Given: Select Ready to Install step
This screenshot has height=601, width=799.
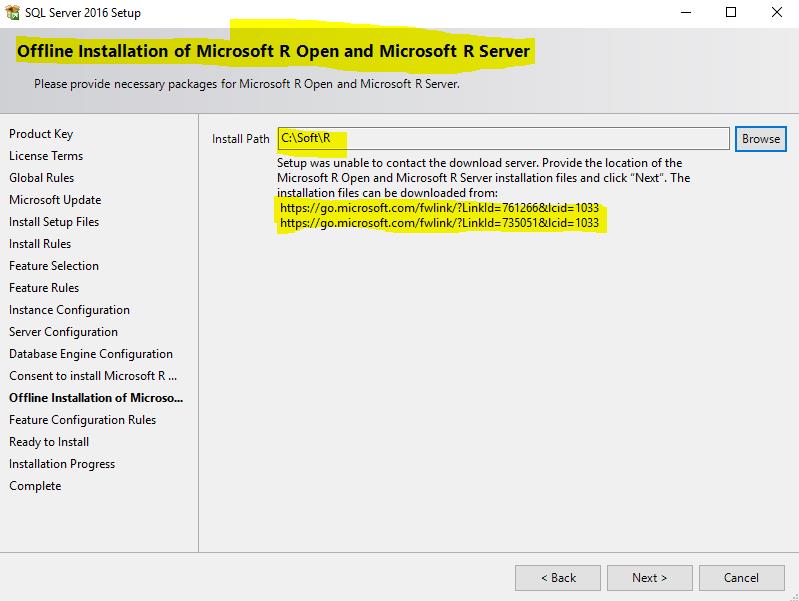Looking at the screenshot, I should [49, 442].
